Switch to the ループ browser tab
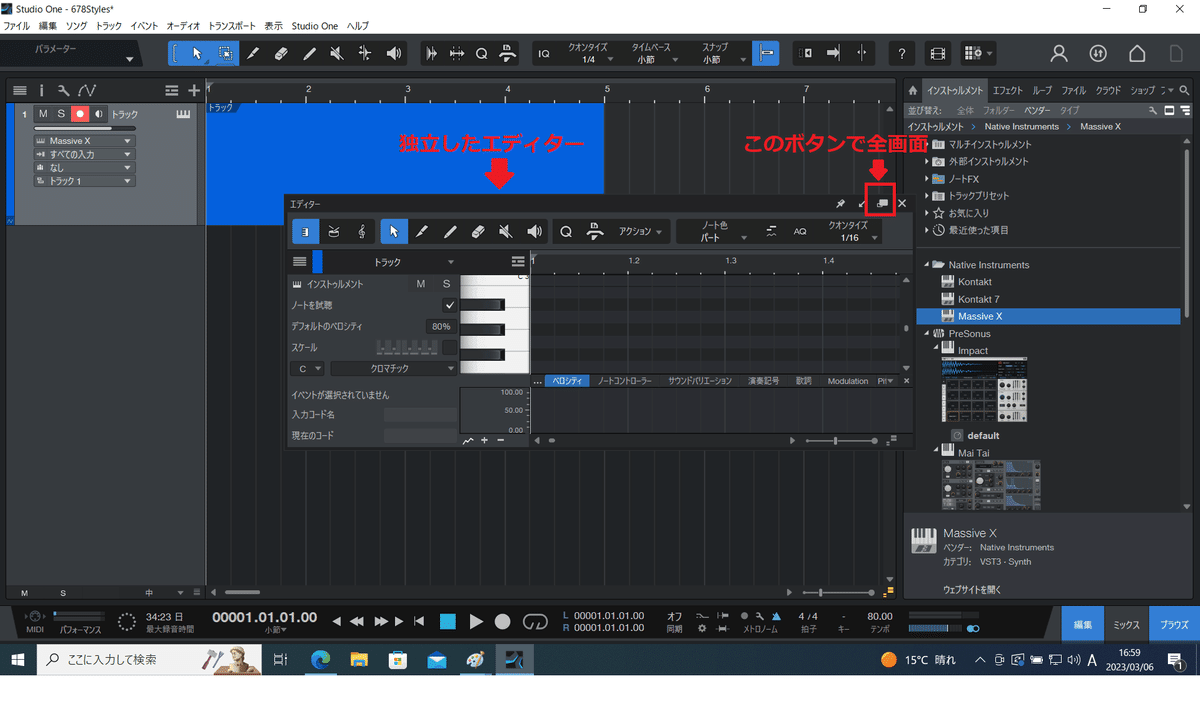Image resolution: width=1200 pixels, height=721 pixels. 1042,90
